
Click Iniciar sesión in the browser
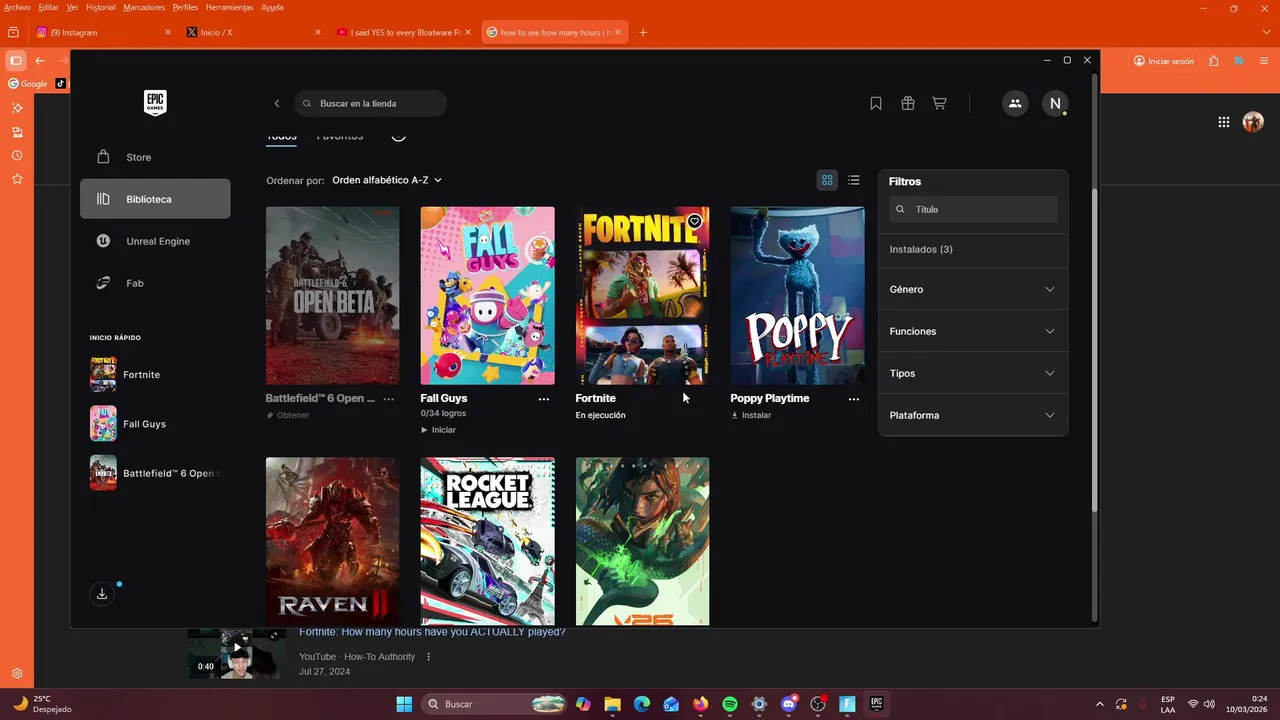click(x=1164, y=61)
